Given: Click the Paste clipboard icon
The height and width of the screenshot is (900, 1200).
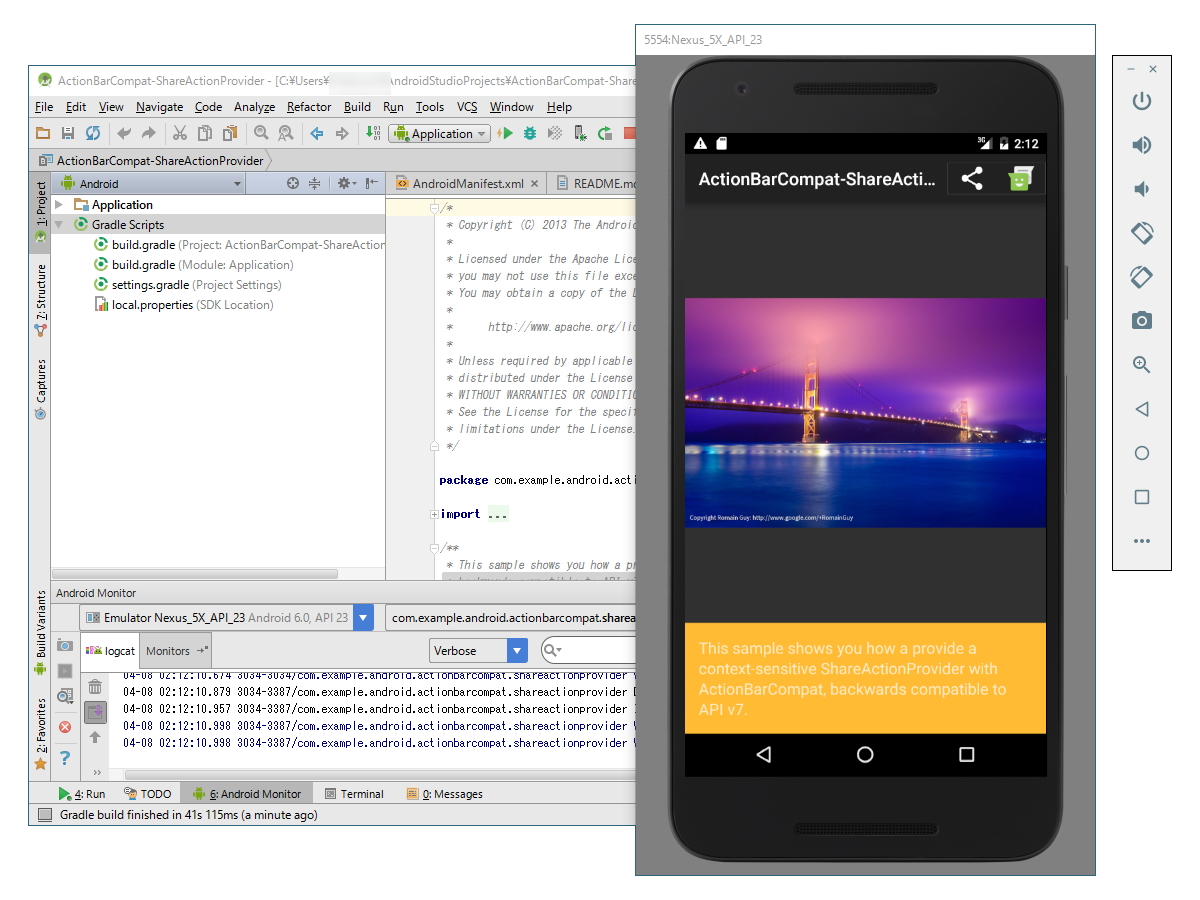Looking at the screenshot, I should [x=229, y=133].
